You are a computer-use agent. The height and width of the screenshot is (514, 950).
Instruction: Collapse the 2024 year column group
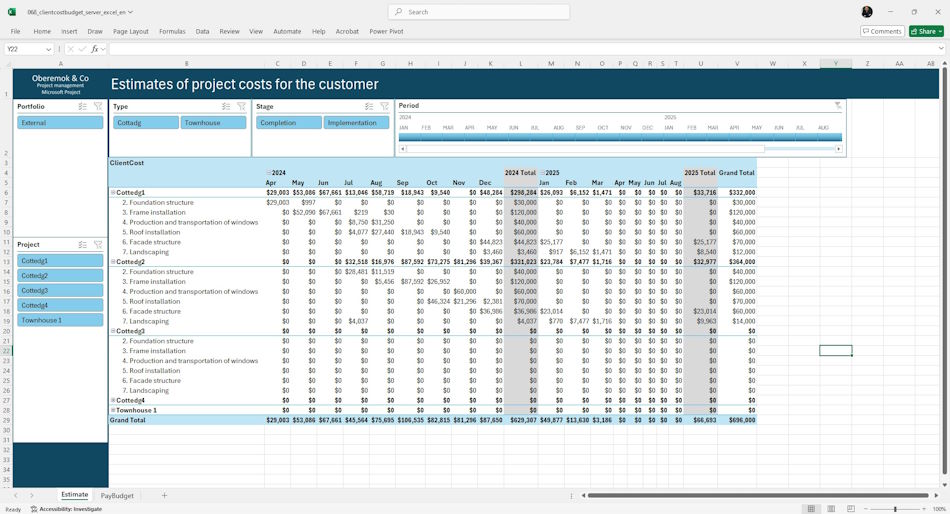pos(269,173)
